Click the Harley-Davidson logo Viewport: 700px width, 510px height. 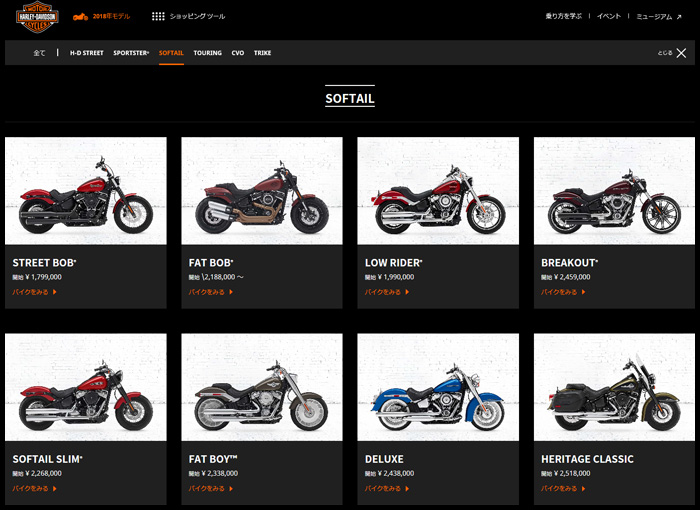click(x=37, y=17)
